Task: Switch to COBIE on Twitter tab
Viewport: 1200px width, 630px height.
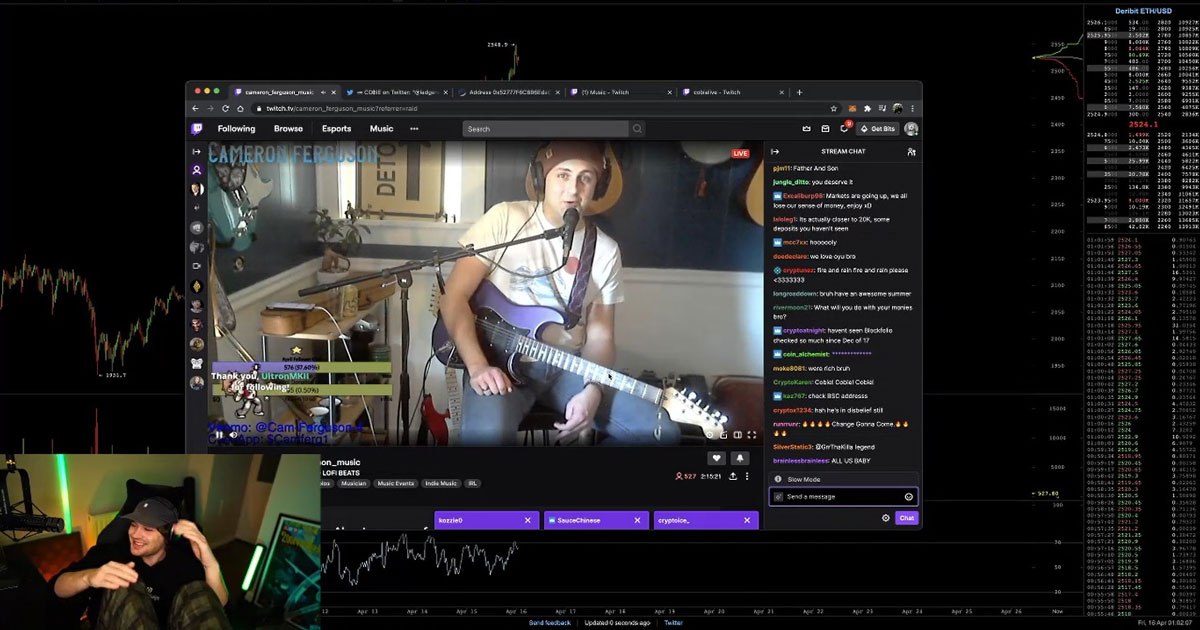Action: (395, 92)
